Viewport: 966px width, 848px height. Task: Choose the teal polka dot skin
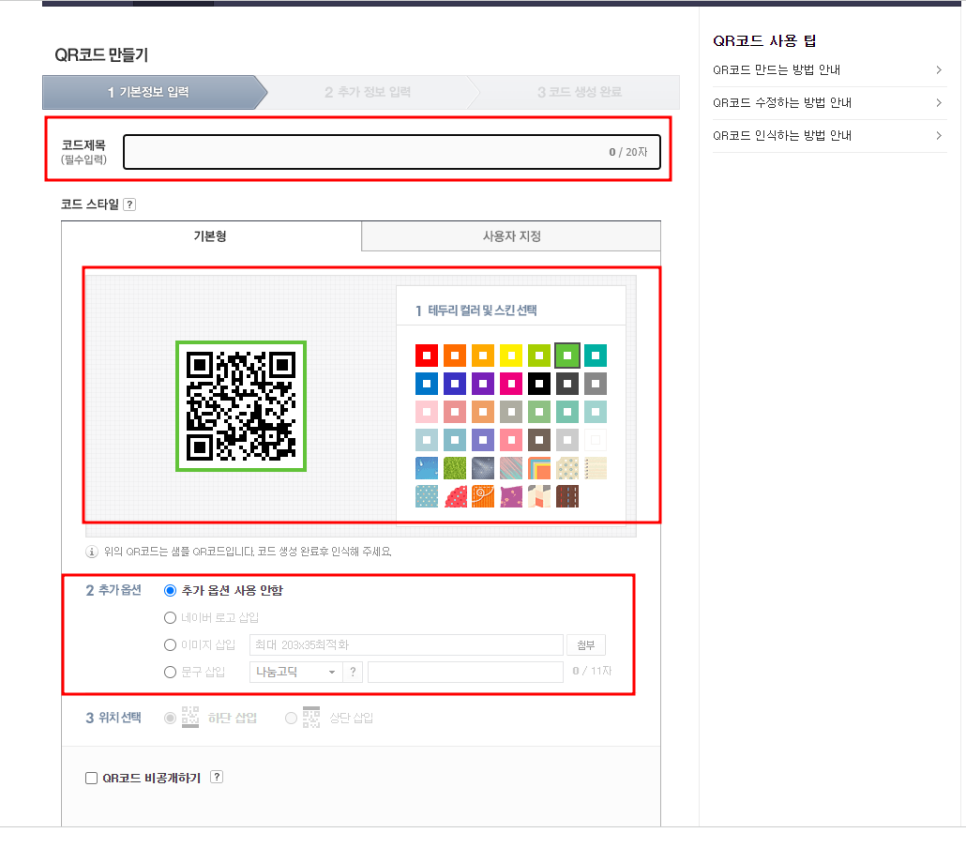(426, 497)
